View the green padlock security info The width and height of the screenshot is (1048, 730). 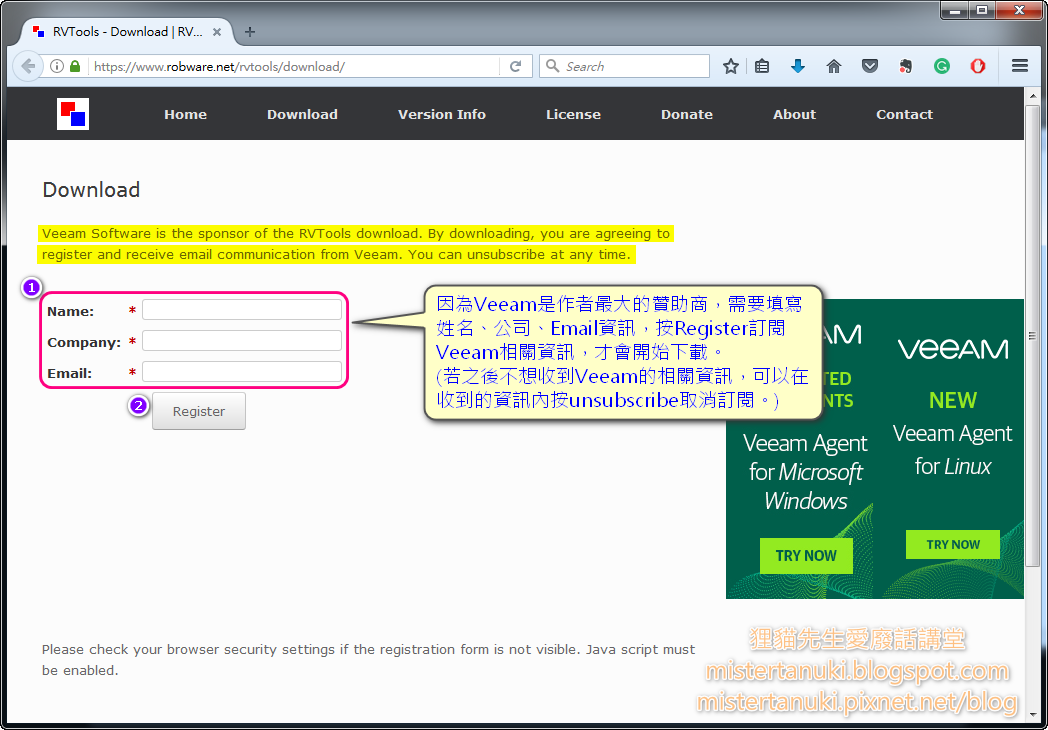point(75,66)
